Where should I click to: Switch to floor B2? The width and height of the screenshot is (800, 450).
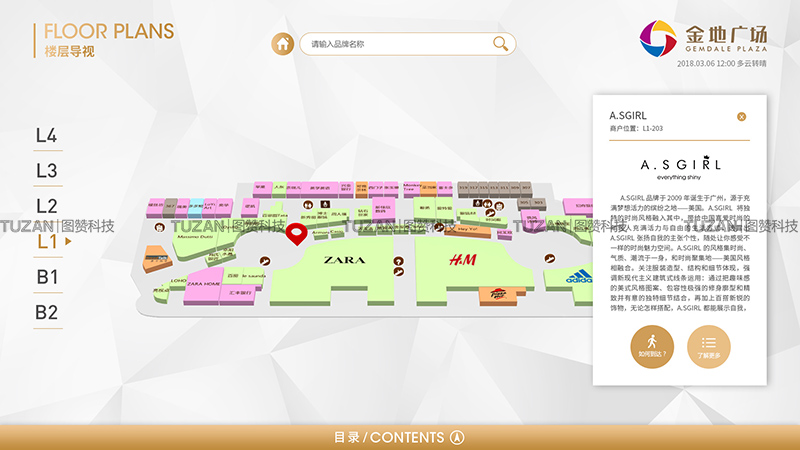point(48,313)
